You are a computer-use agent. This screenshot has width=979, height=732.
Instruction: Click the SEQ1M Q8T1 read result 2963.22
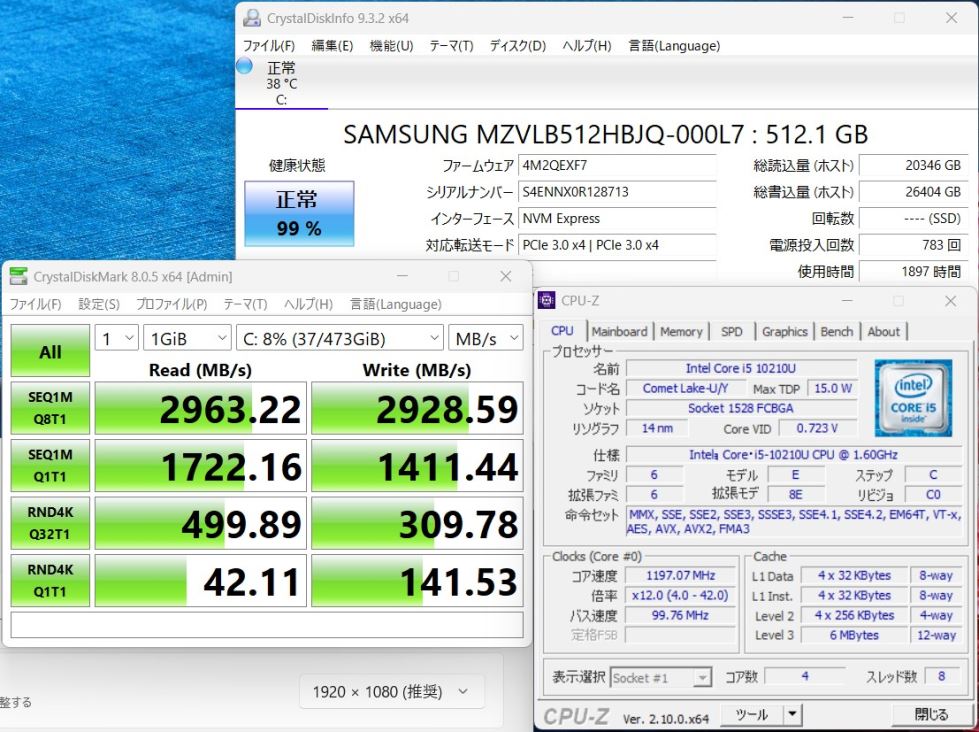click(200, 408)
